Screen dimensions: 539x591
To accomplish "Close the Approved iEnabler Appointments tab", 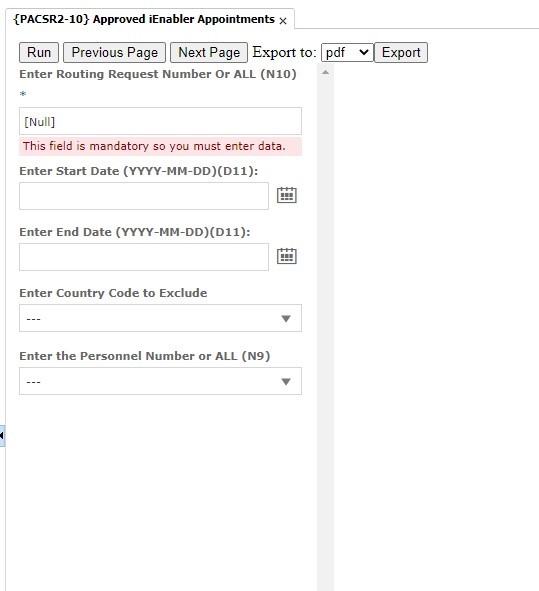I will [x=283, y=21].
